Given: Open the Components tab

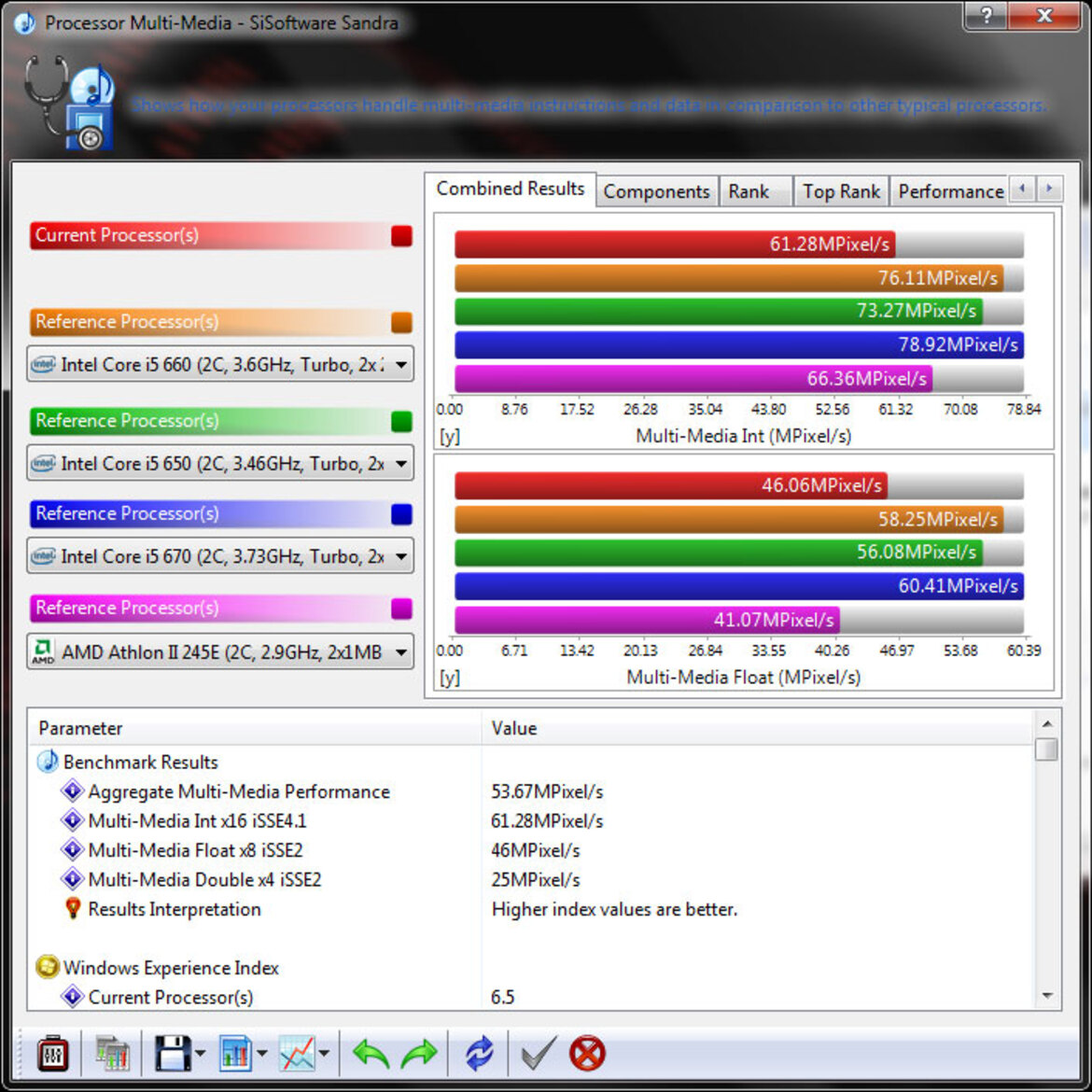Looking at the screenshot, I should coord(657,191).
